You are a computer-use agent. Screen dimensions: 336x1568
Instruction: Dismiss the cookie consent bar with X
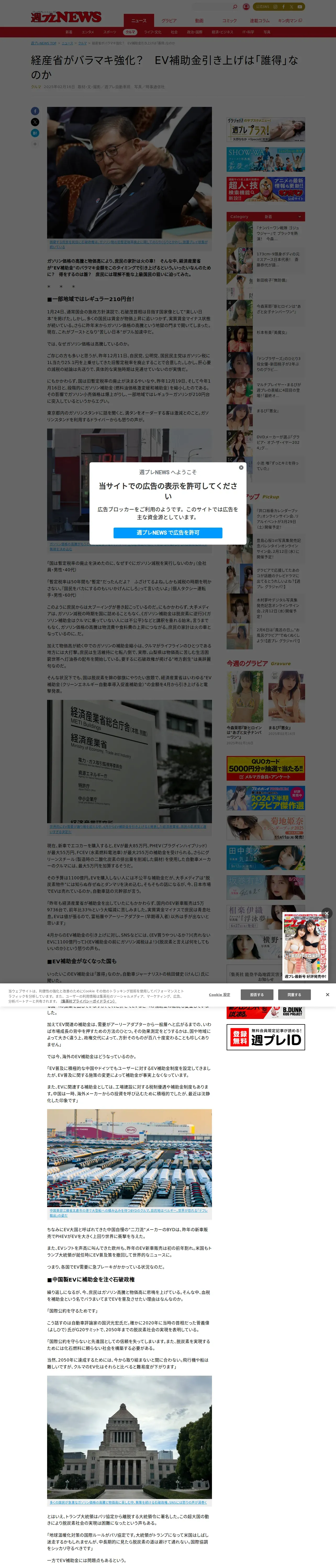click(327, 995)
